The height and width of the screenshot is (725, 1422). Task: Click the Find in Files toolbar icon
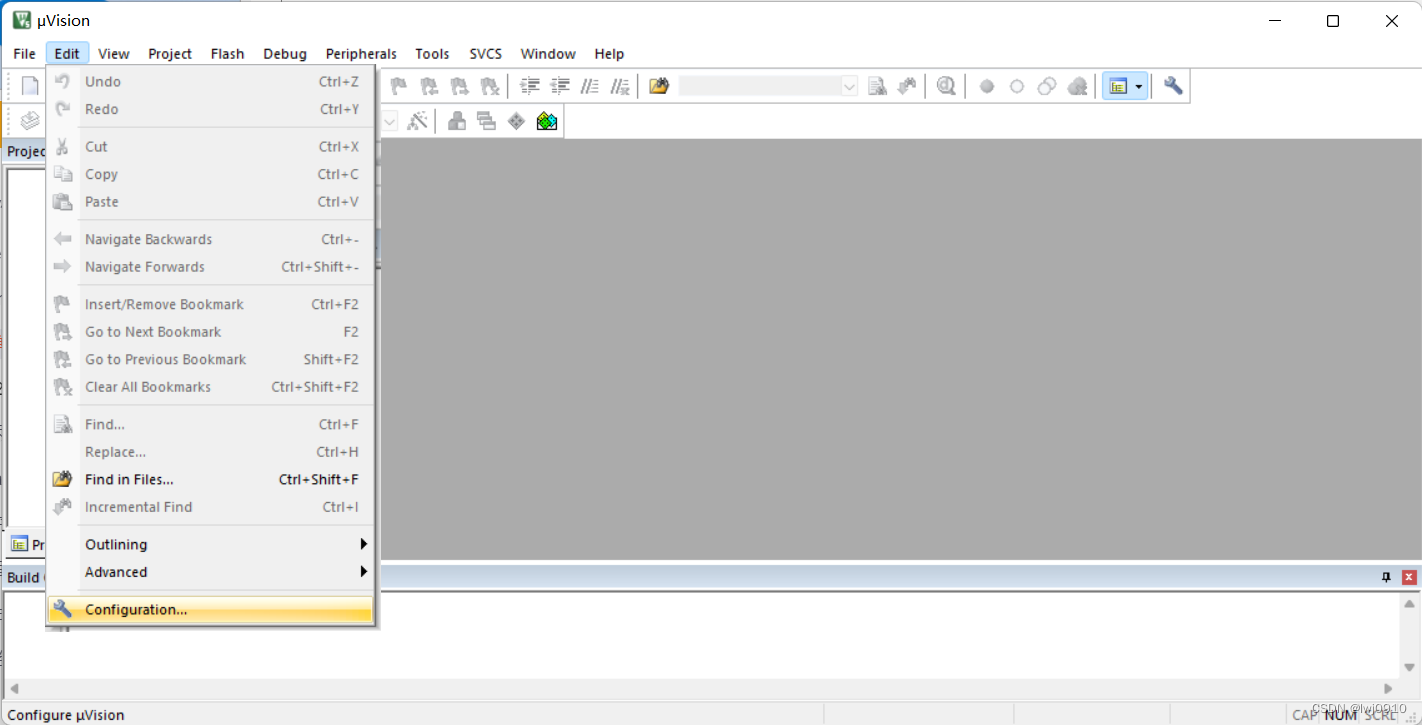pyautogui.click(x=658, y=86)
